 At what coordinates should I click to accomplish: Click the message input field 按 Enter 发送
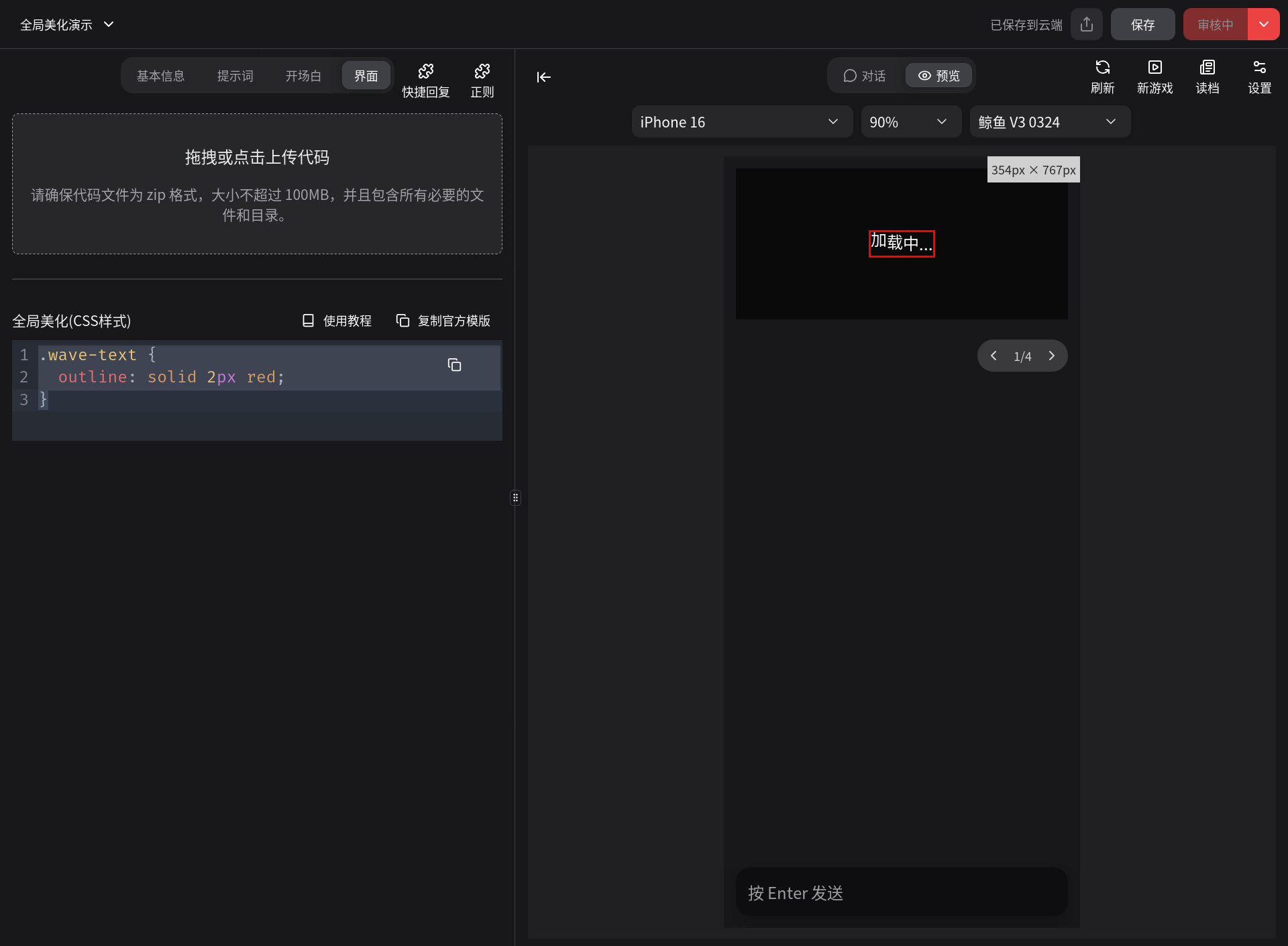(901, 892)
